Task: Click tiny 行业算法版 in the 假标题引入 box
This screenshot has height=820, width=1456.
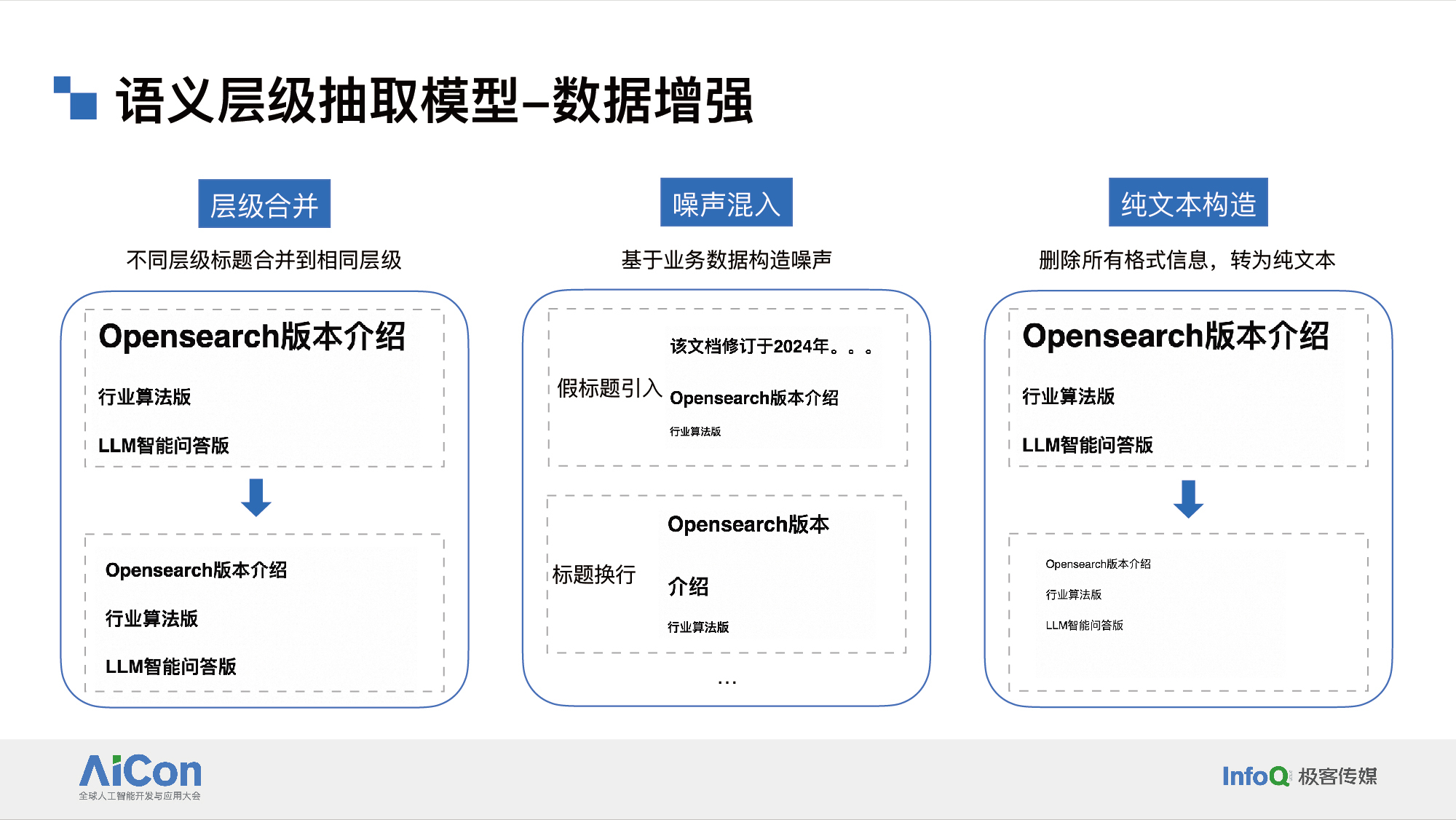Action: 695,431
